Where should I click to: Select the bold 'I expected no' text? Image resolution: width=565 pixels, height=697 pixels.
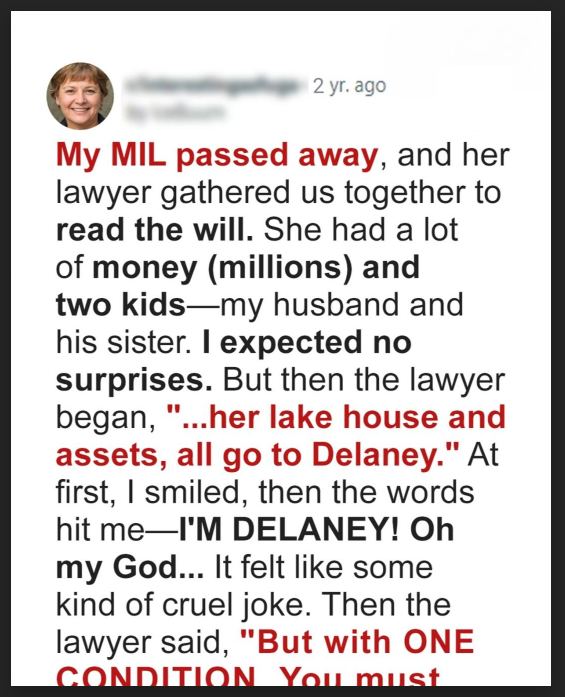pyautogui.click(x=307, y=344)
